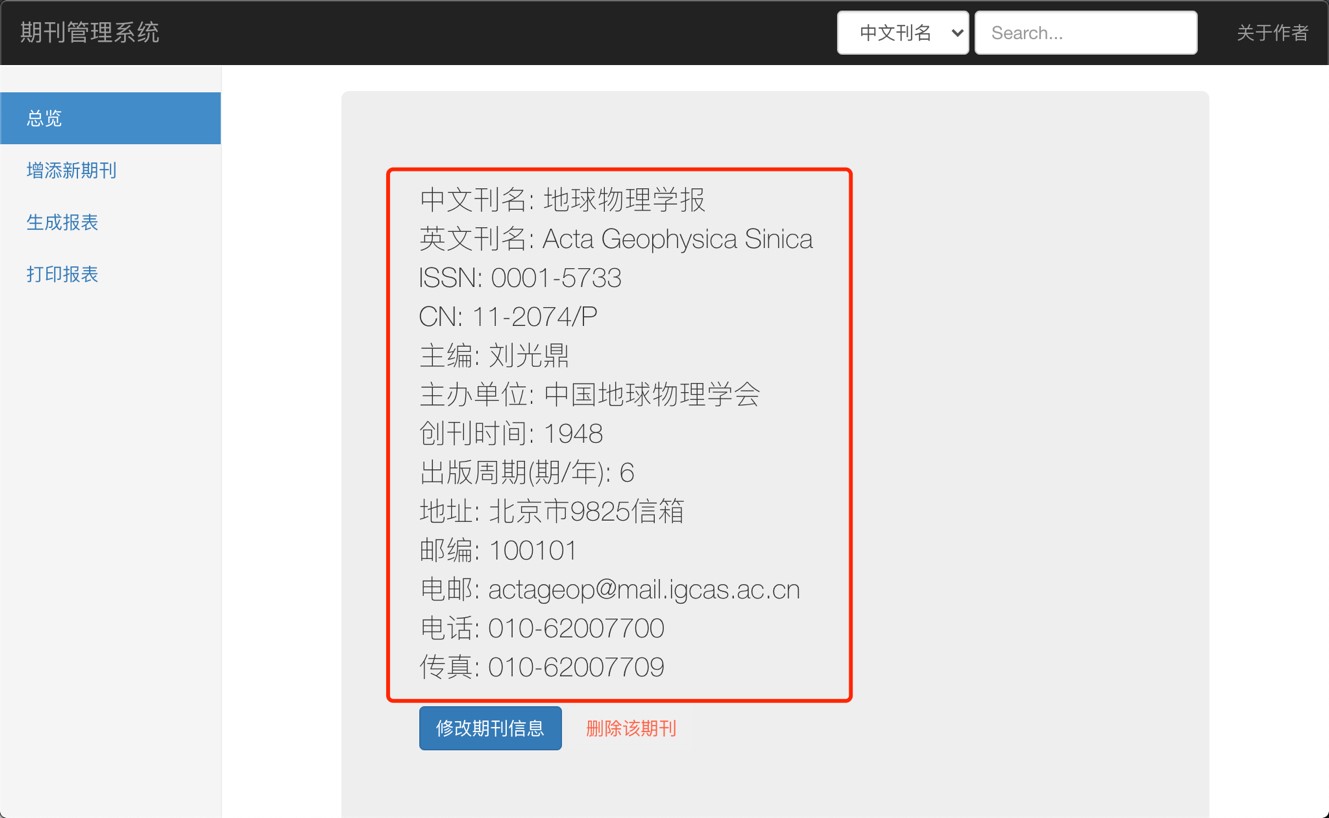The image size is (1329, 818).
Task: Click the 电话: 010-62007700 line
Action: click(x=542, y=629)
